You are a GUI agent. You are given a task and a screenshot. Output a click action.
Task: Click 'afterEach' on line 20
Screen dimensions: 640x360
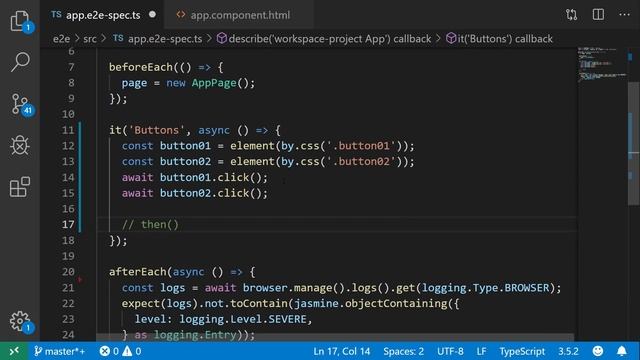pyautogui.click(x=138, y=272)
